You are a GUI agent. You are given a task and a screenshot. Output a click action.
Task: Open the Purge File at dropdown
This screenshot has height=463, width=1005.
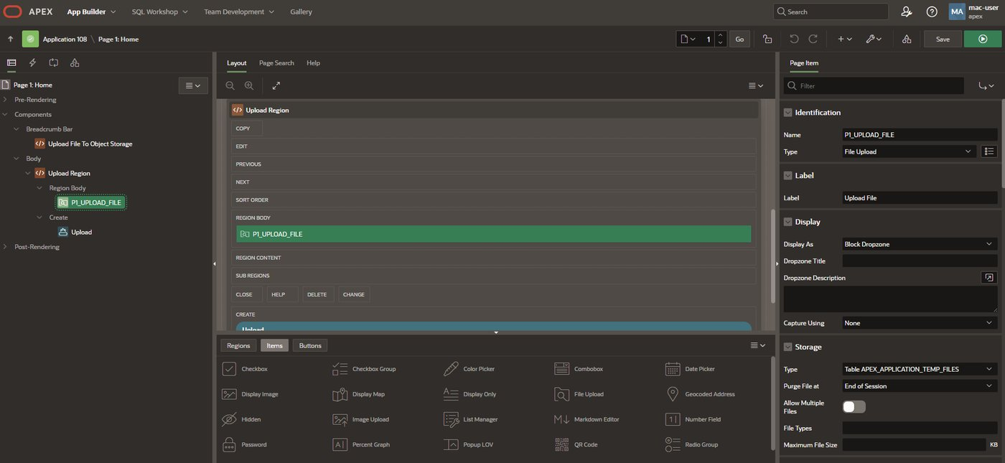920,386
